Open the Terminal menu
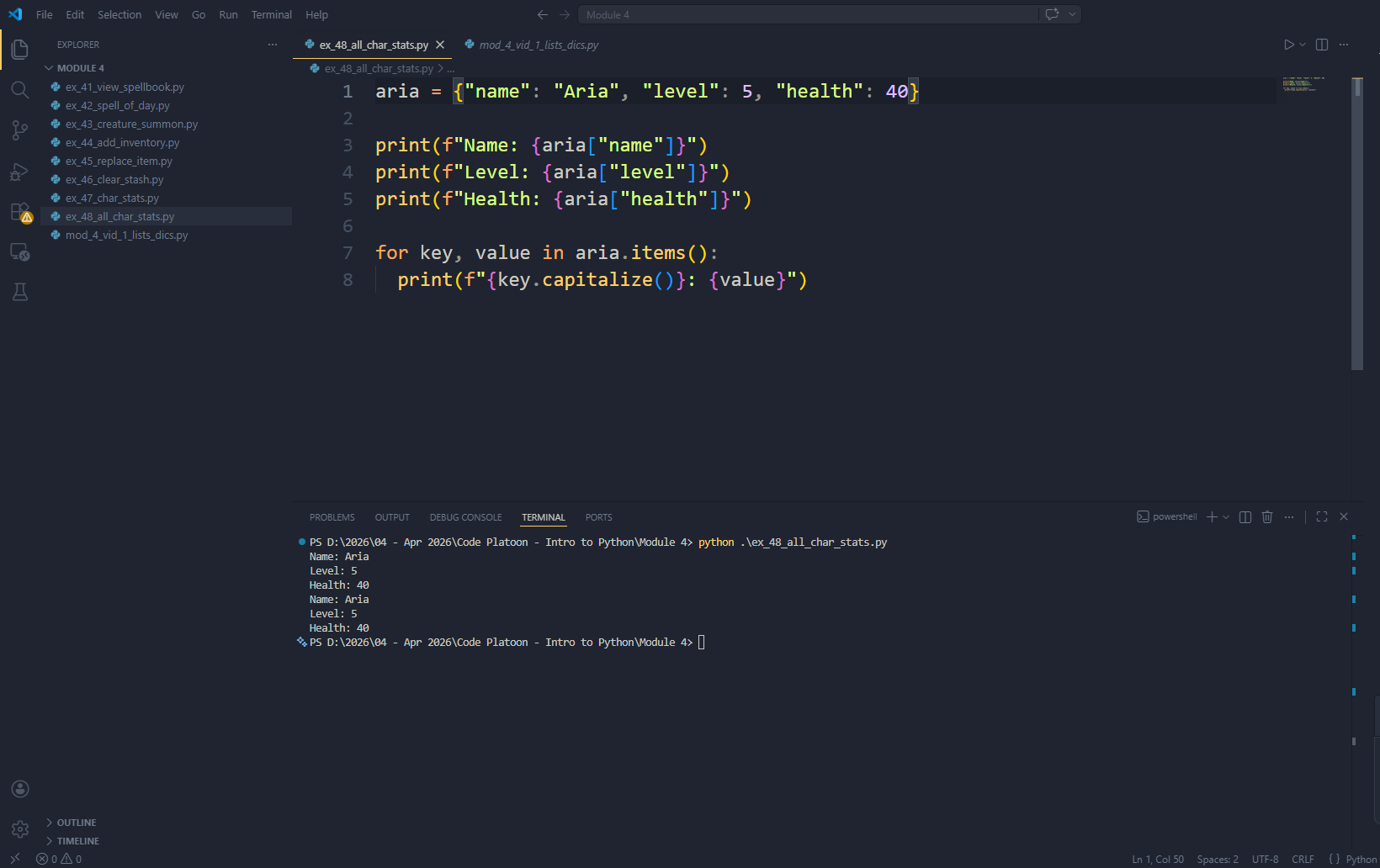 point(272,14)
